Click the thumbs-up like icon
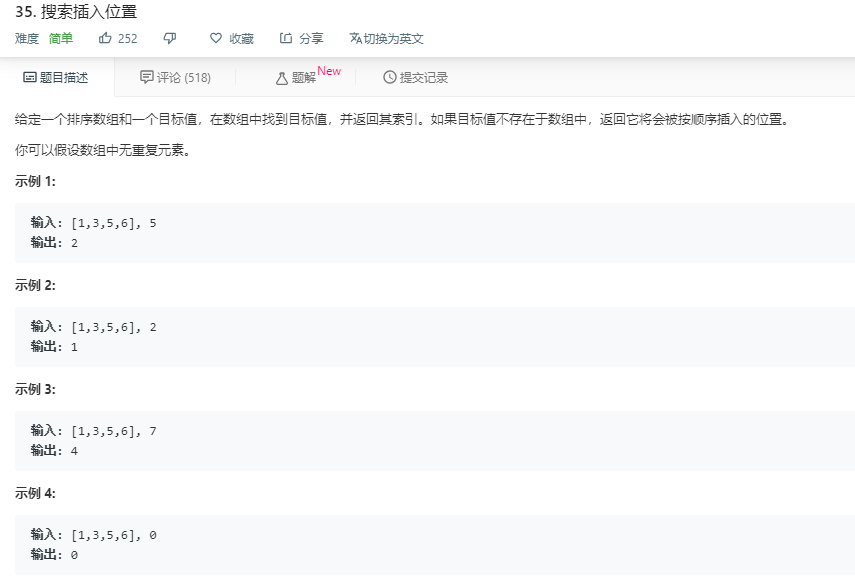 pyautogui.click(x=105, y=38)
